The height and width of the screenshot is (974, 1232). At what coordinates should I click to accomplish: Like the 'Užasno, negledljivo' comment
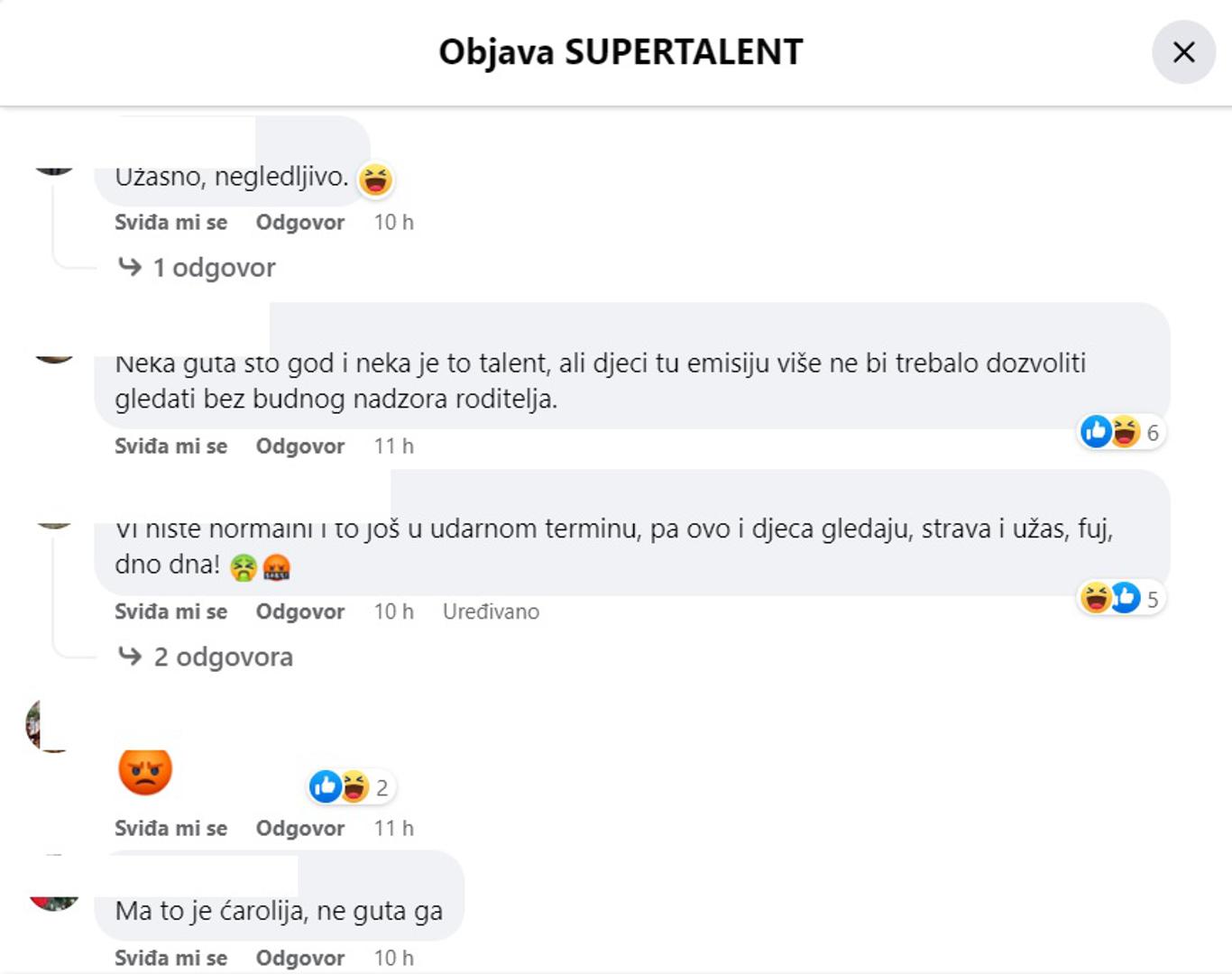pos(170,223)
